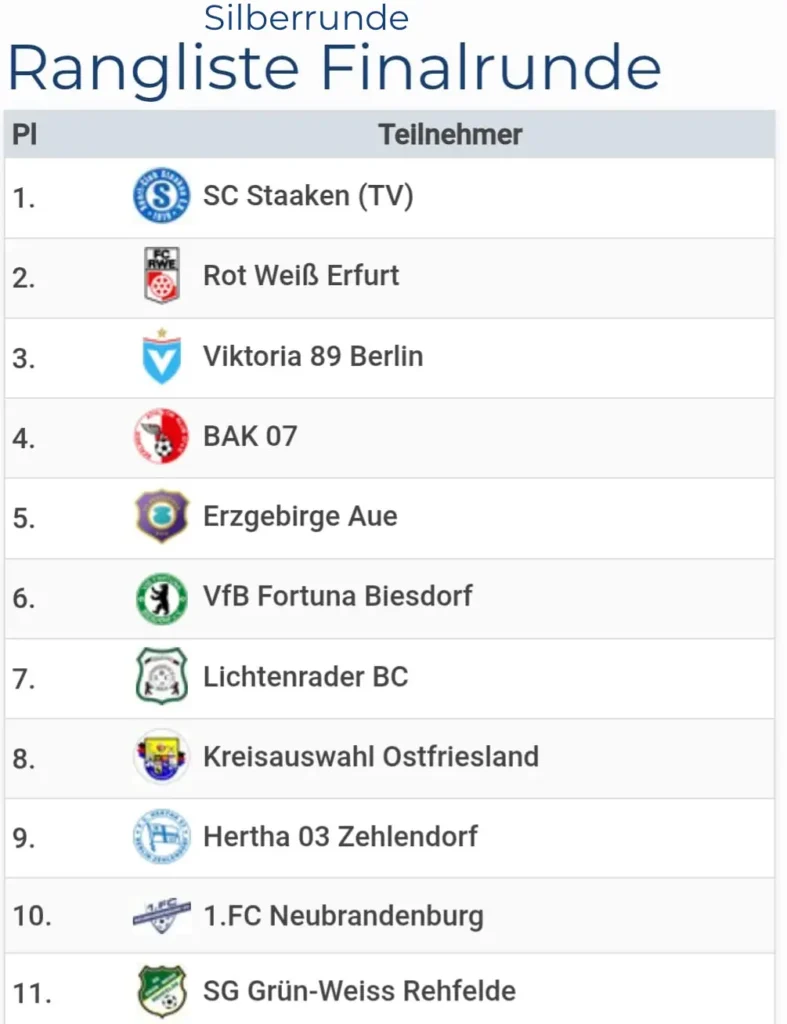Image resolution: width=787 pixels, height=1024 pixels.
Task: Click the Kreisauswahl Ostfriesland team name
Action: [x=371, y=757]
